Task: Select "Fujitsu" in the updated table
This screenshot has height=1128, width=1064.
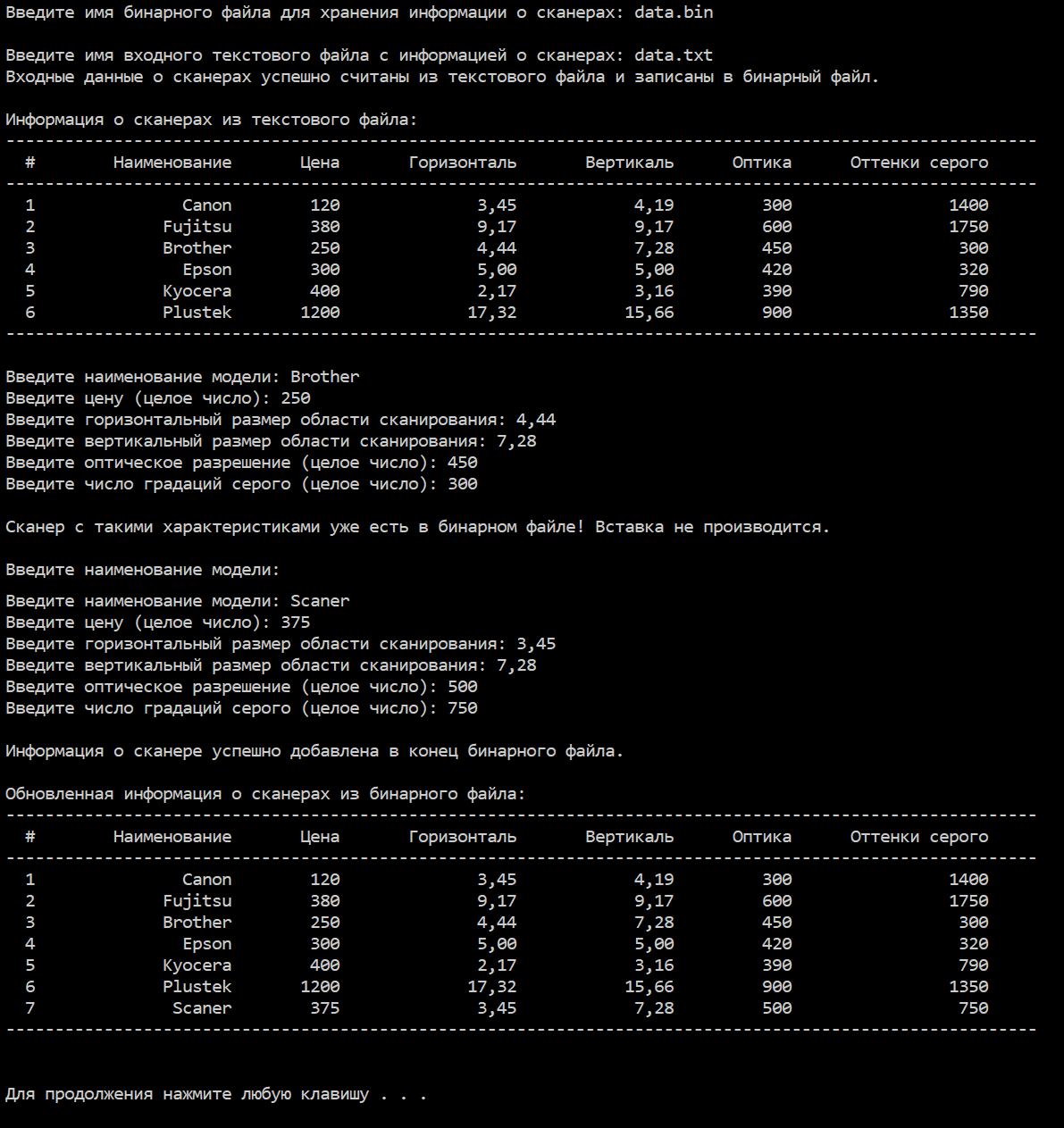Action: 197,901
